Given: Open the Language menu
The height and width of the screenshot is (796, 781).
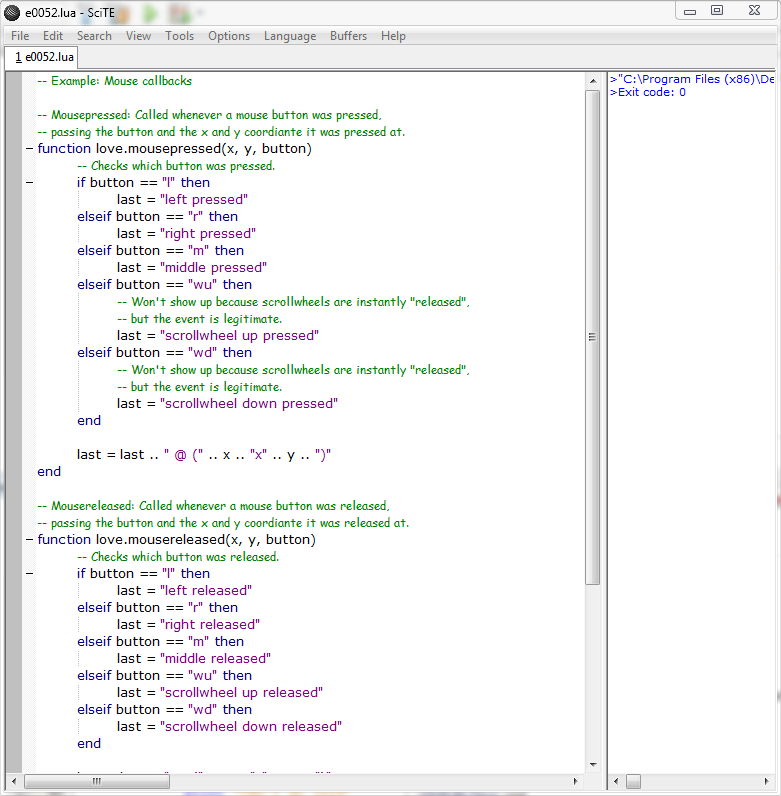Looking at the screenshot, I should (x=290, y=36).
